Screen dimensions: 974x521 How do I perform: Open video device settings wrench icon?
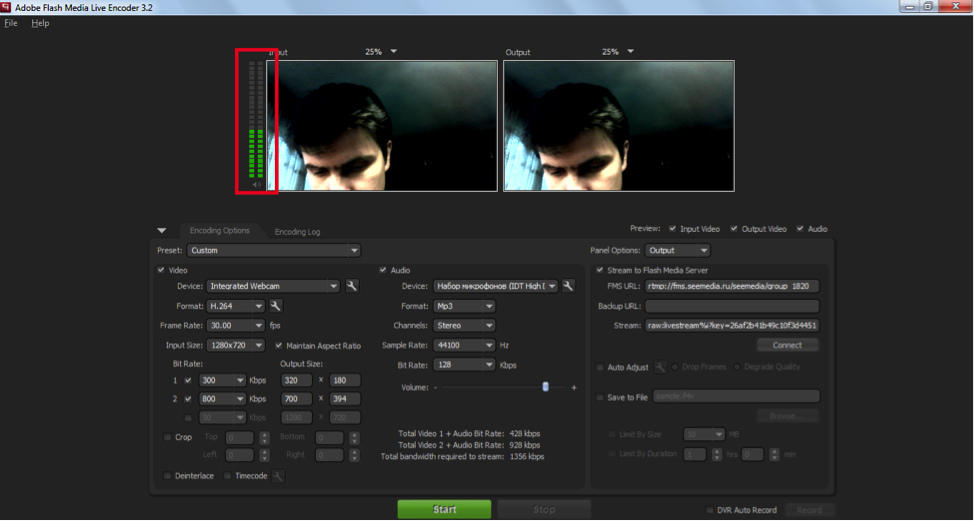pos(352,286)
